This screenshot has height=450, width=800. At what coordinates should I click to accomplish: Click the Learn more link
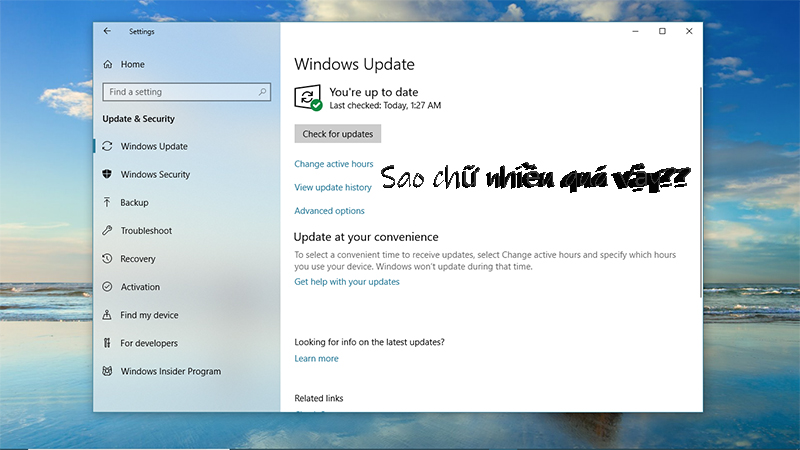tap(316, 358)
